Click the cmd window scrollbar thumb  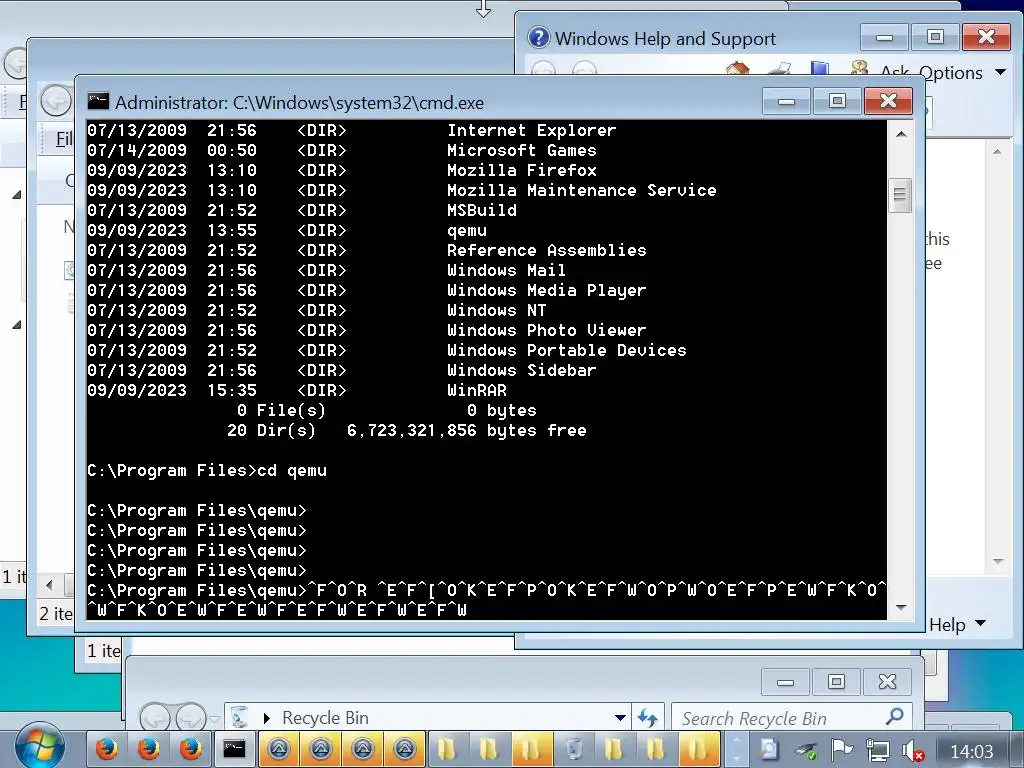coord(901,195)
